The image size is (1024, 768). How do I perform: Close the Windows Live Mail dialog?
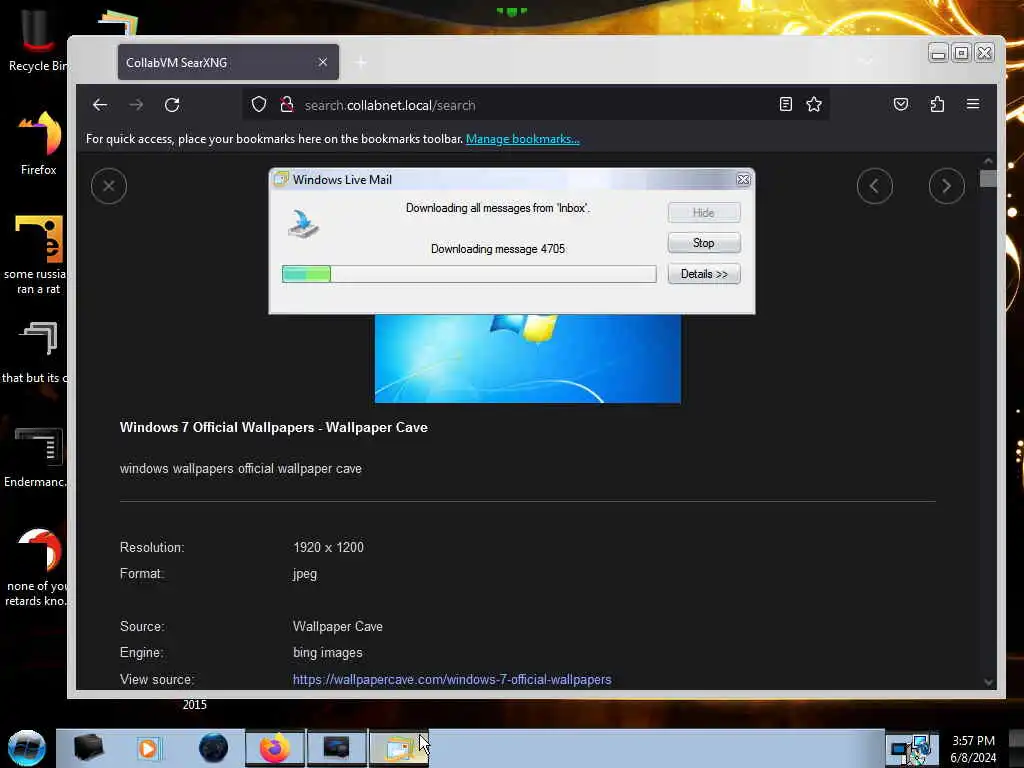coord(743,180)
